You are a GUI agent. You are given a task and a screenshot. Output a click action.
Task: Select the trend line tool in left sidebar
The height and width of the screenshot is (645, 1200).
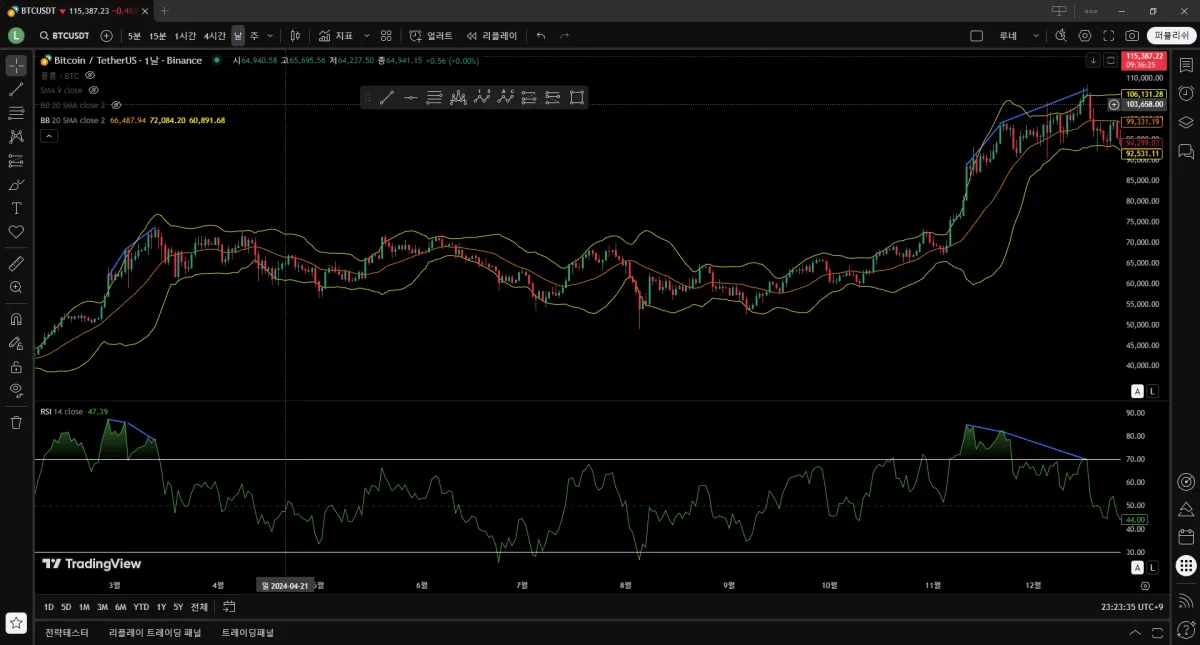click(x=16, y=89)
